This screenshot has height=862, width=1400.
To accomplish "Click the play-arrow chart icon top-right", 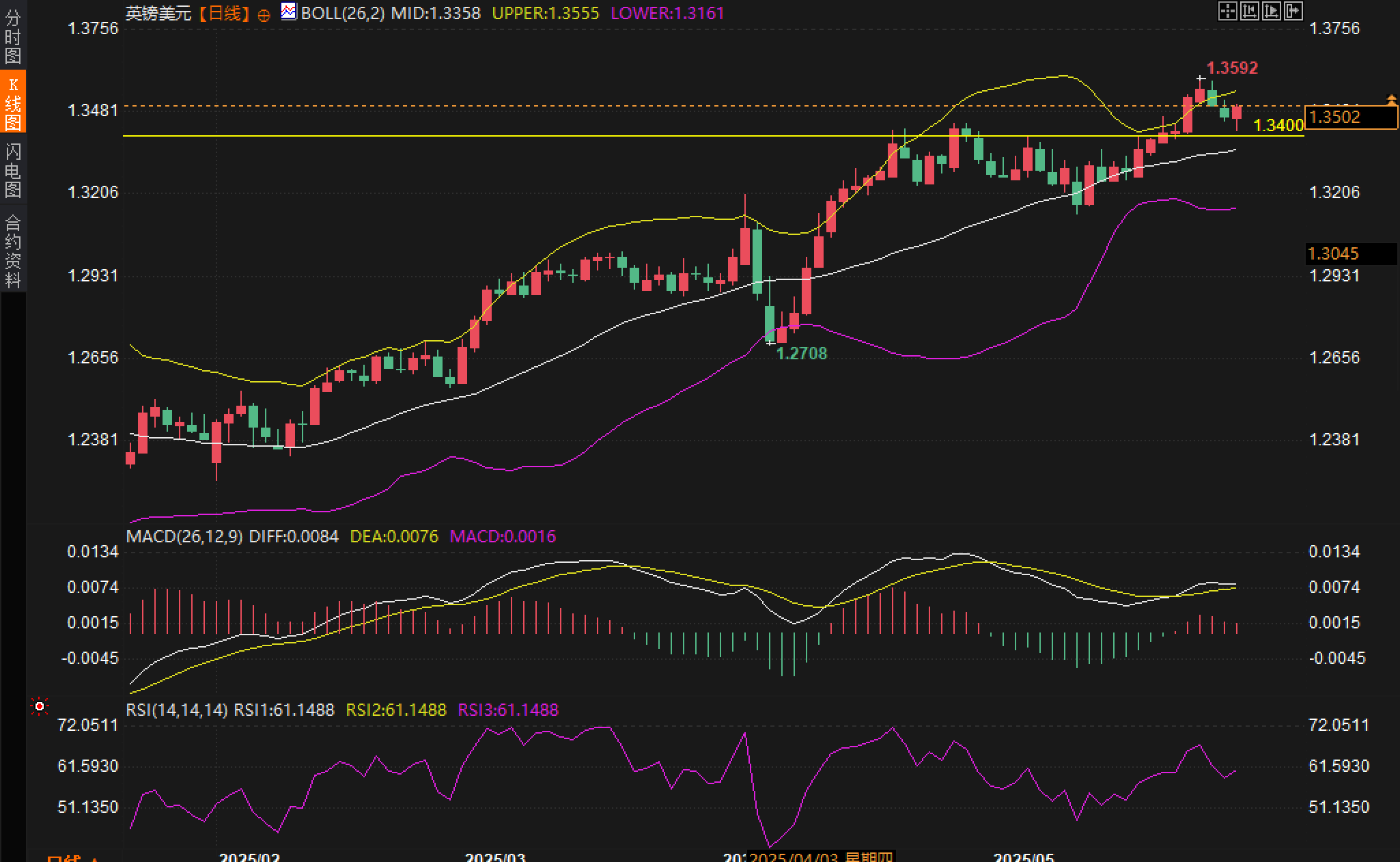I will click(1271, 11).
